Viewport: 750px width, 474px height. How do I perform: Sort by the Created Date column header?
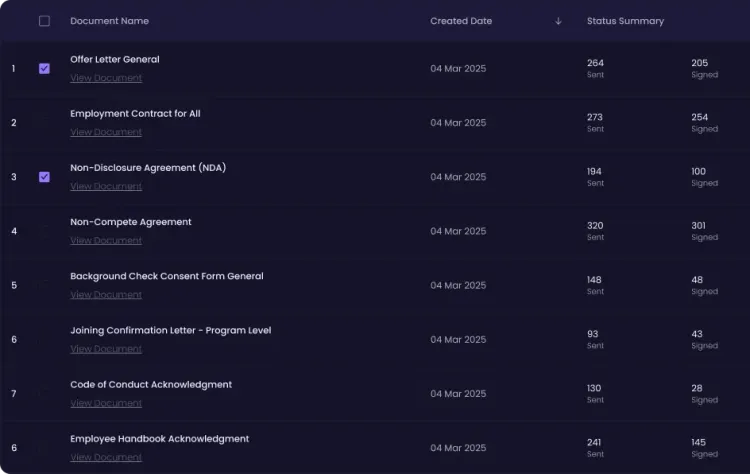tap(461, 21)
